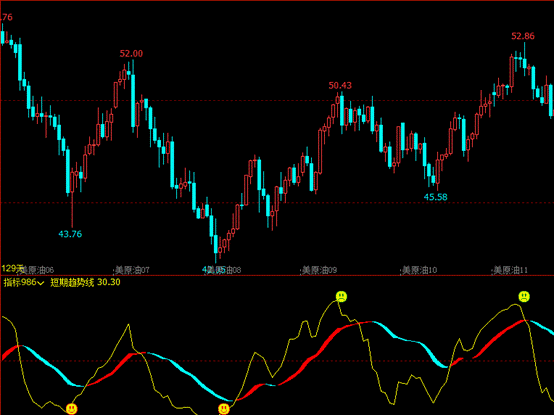Image resolution: width=554 pixels, height=415 pixels.
Task: Click the second yellow sad face near 52.86 peak
Action: coord(524,297)
